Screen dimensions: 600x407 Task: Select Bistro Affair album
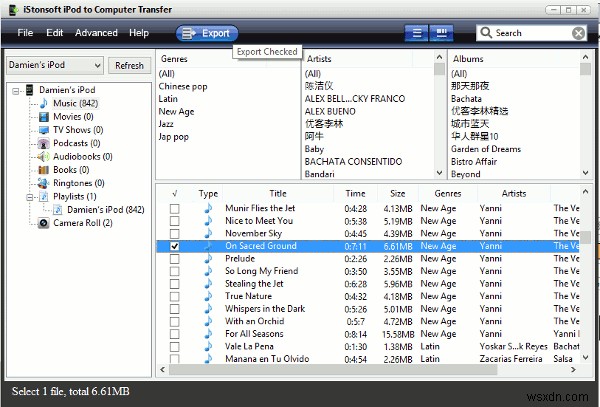point(474,161)
